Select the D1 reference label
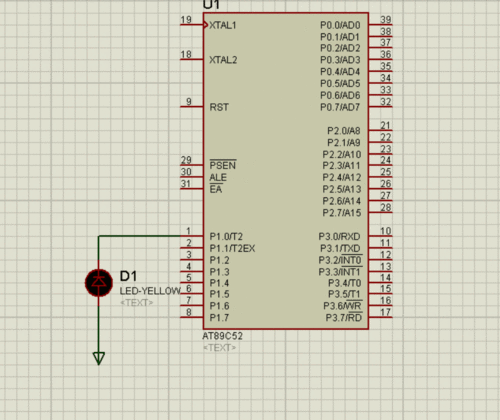The width and height of the screenshot is (500, 420). click(x=128, y=276)
